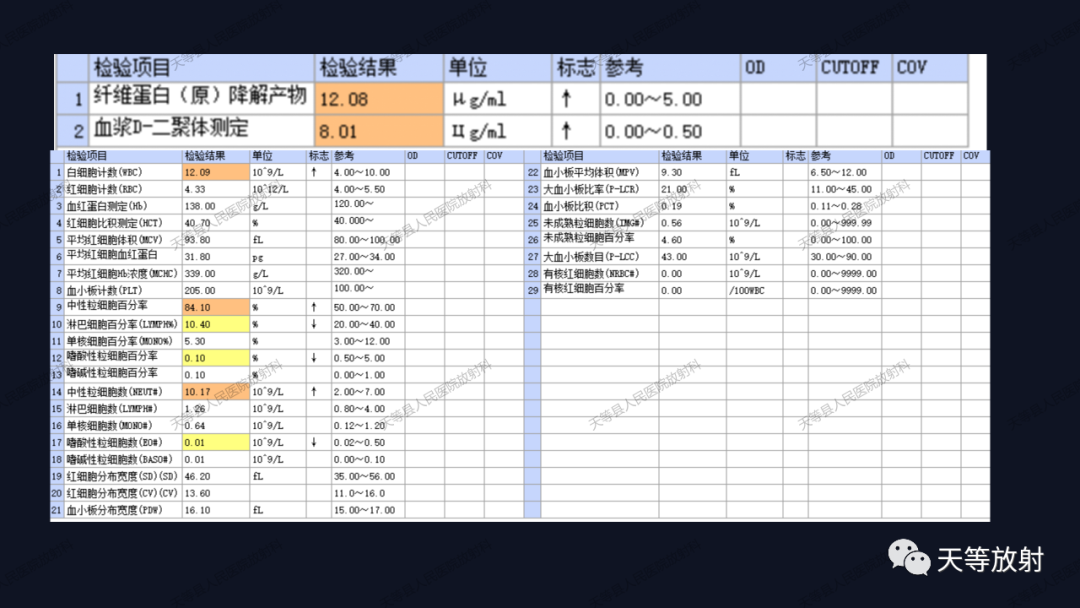Select the 纤维蛋白（原）降解产物 item name

[x=200, y=96]
